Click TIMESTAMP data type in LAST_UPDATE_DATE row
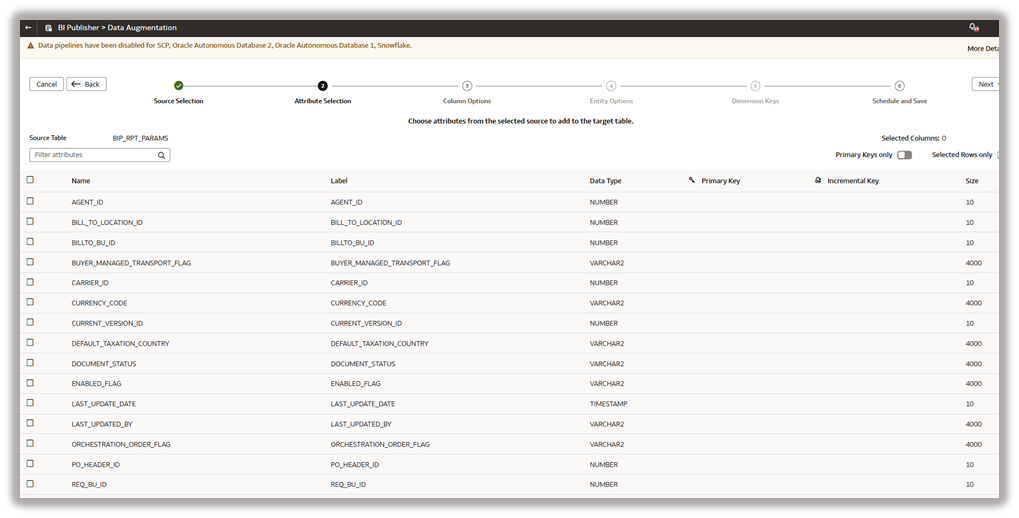Screen dimensions: 1019x518 [608, 404]
